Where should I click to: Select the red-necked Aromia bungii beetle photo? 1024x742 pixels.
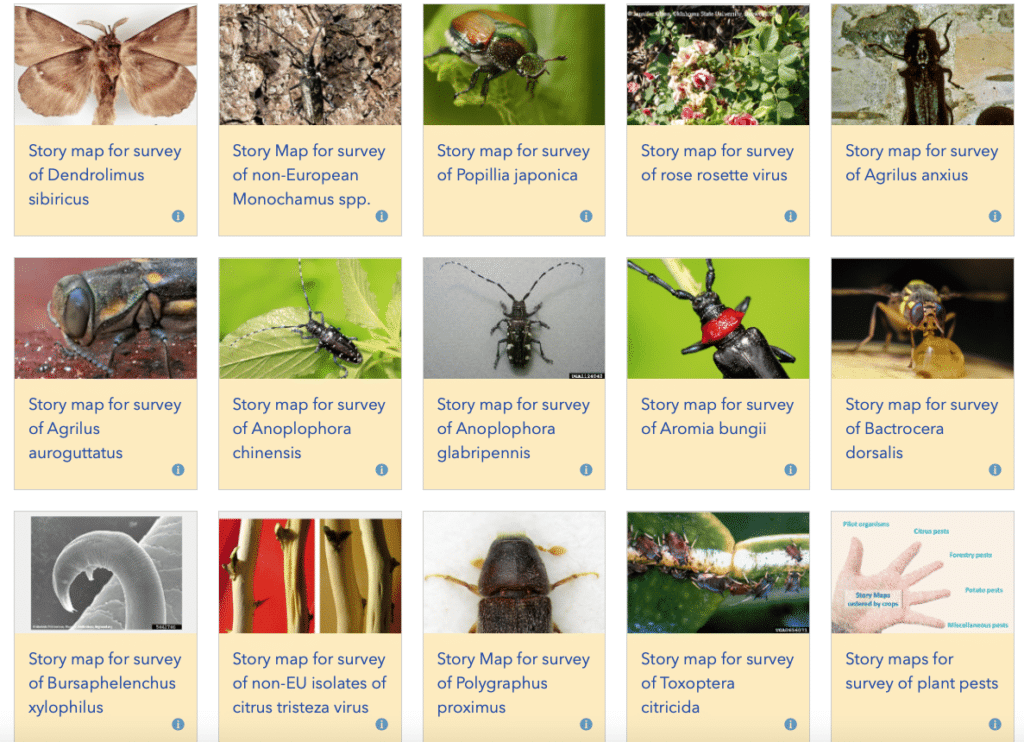718,318
